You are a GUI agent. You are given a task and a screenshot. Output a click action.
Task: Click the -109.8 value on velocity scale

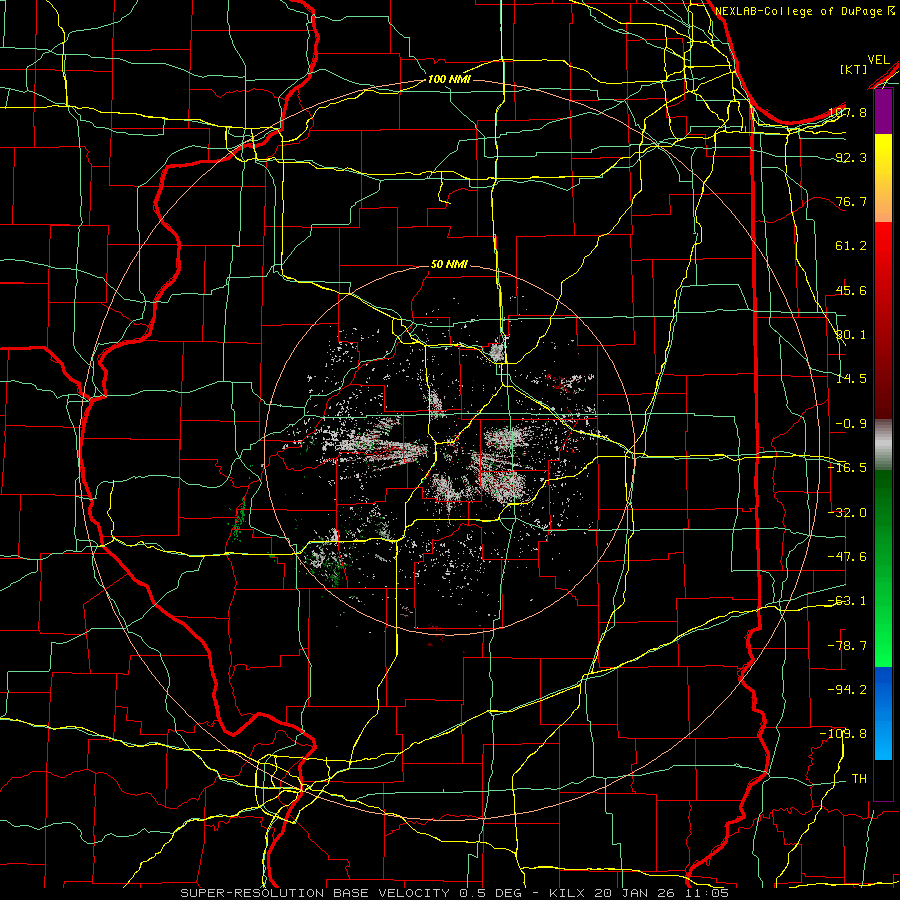[843, 734]
